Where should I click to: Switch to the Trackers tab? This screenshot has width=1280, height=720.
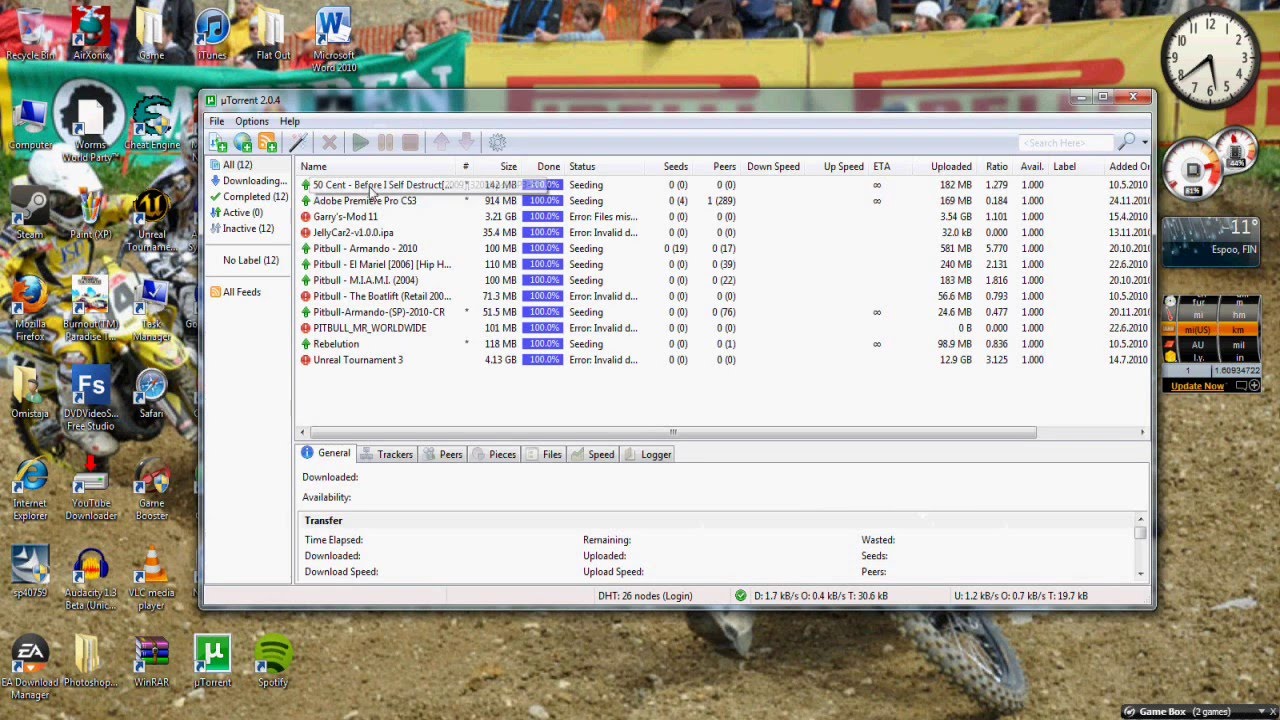click(x=386, y=455)
